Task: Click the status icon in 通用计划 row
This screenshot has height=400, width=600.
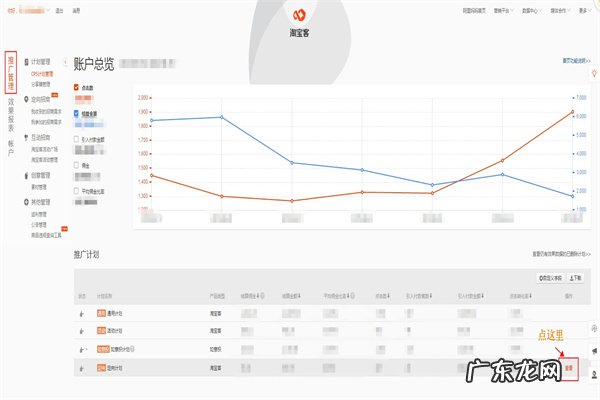Action: coord(82,313)
